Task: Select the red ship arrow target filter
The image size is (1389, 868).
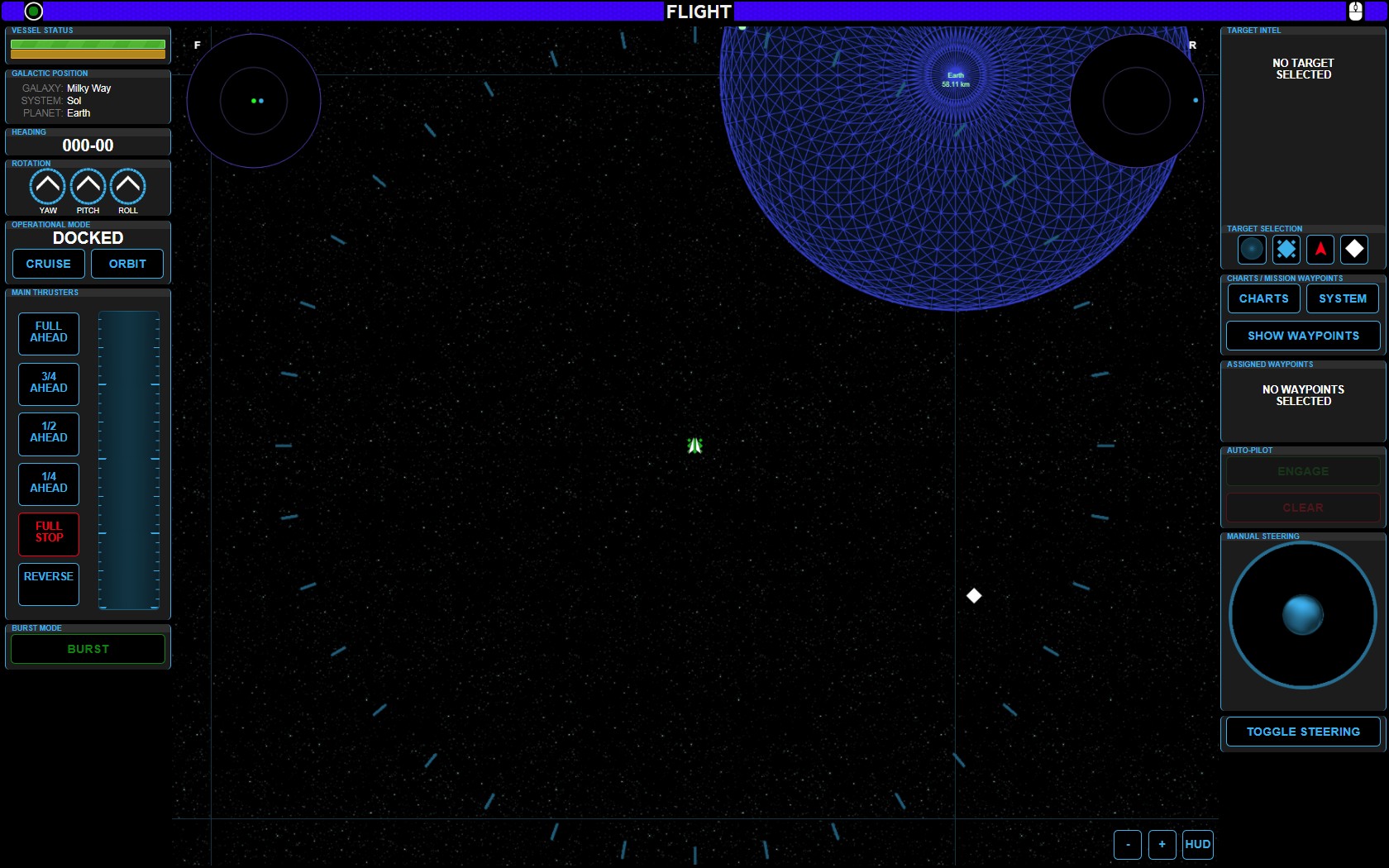Action: 1320,249
